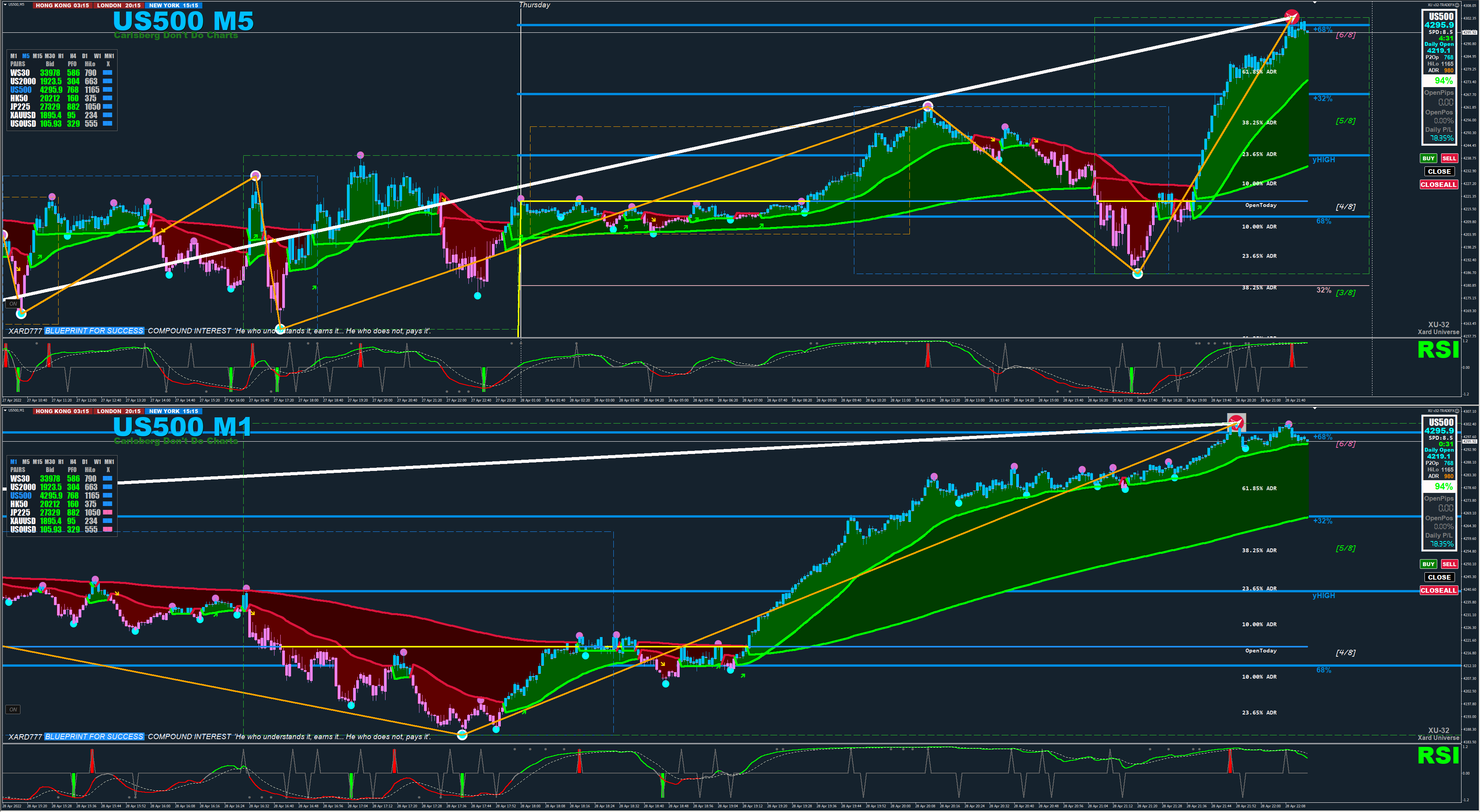Select the XAUUSD pair in the upper pairs panel

[x=22, y=116]
